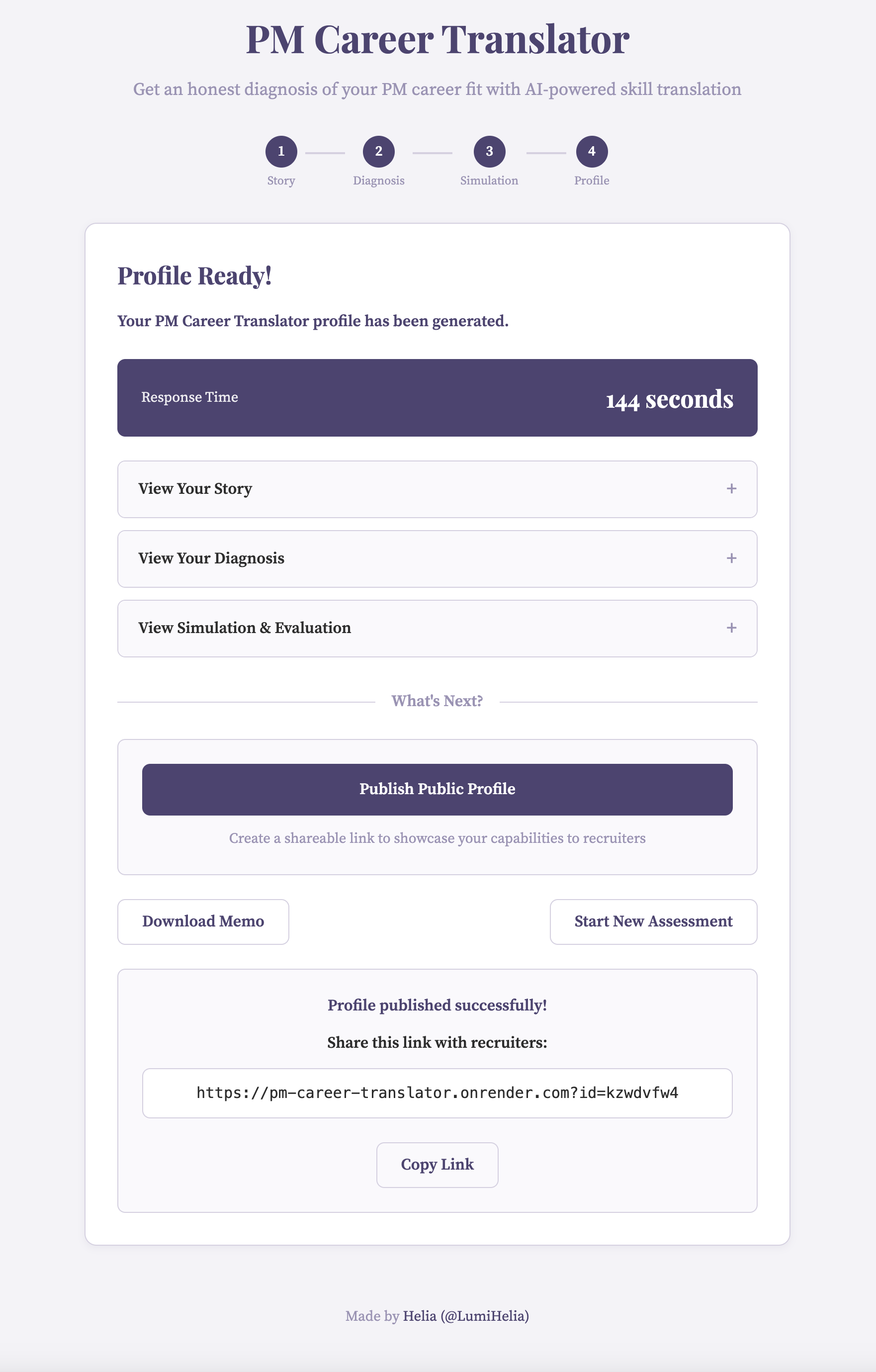Screen dimensions: 876x1372
Task: Click the plus icon on View Your Diagnosis
Action: coord(732,559)
